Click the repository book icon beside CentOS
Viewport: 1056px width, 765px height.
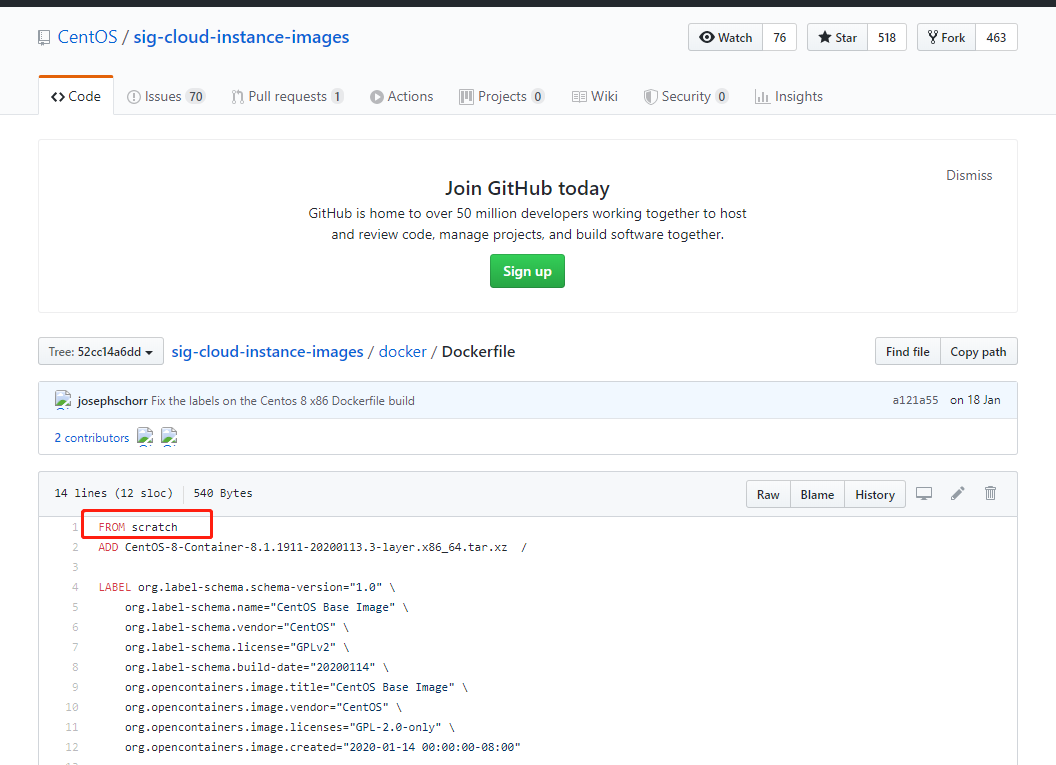click(x=42, y=36)
